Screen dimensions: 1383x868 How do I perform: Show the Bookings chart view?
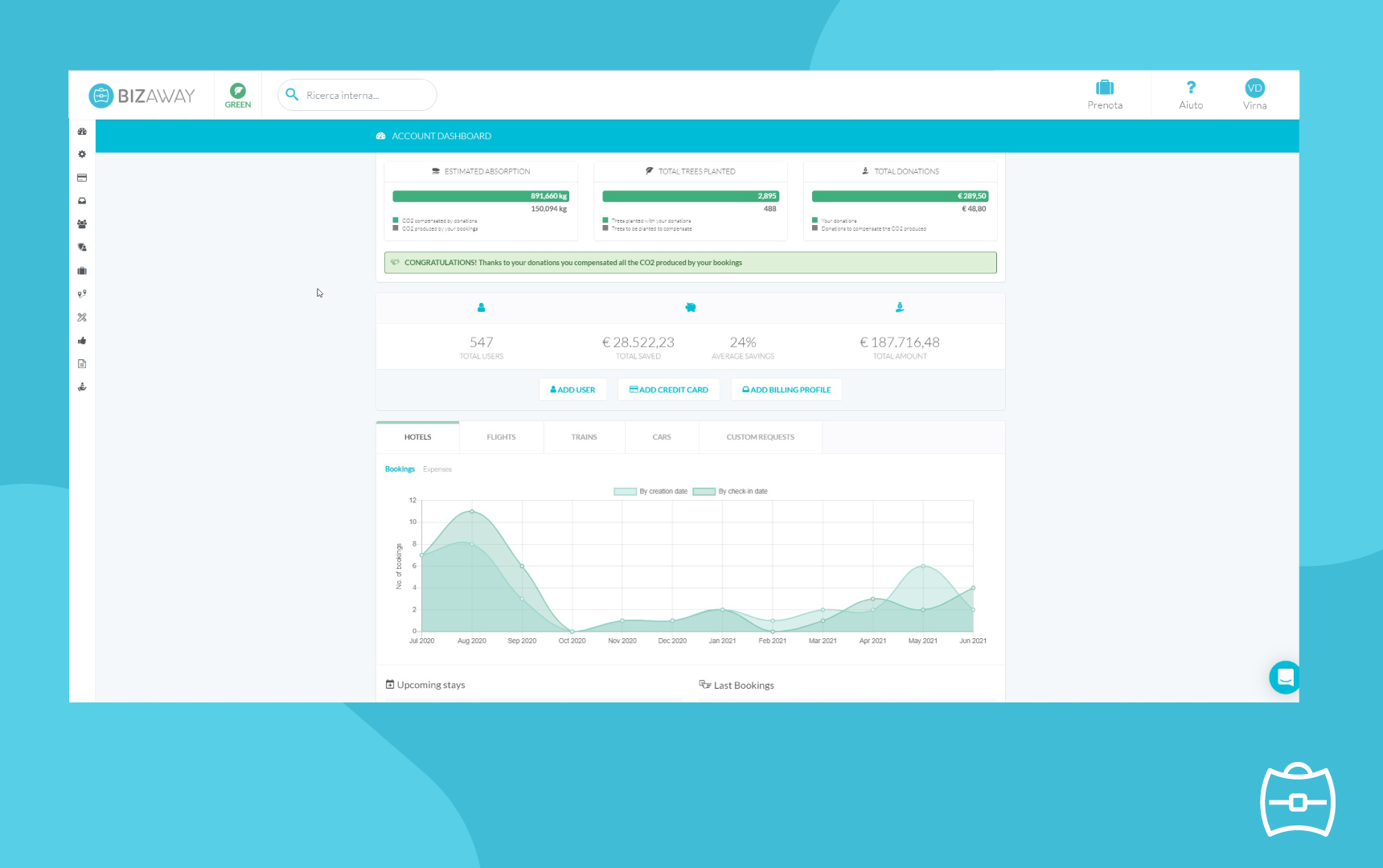(x=400, y=469)
